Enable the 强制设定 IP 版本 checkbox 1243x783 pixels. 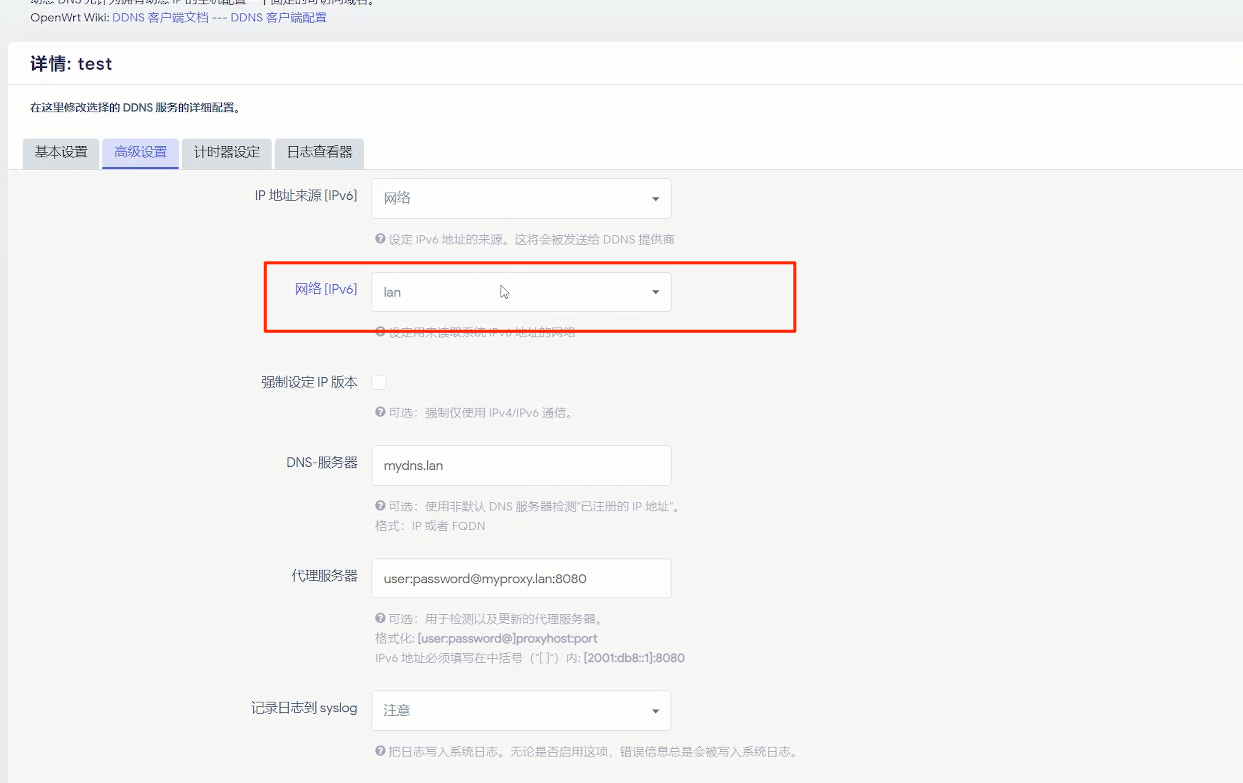379,382
